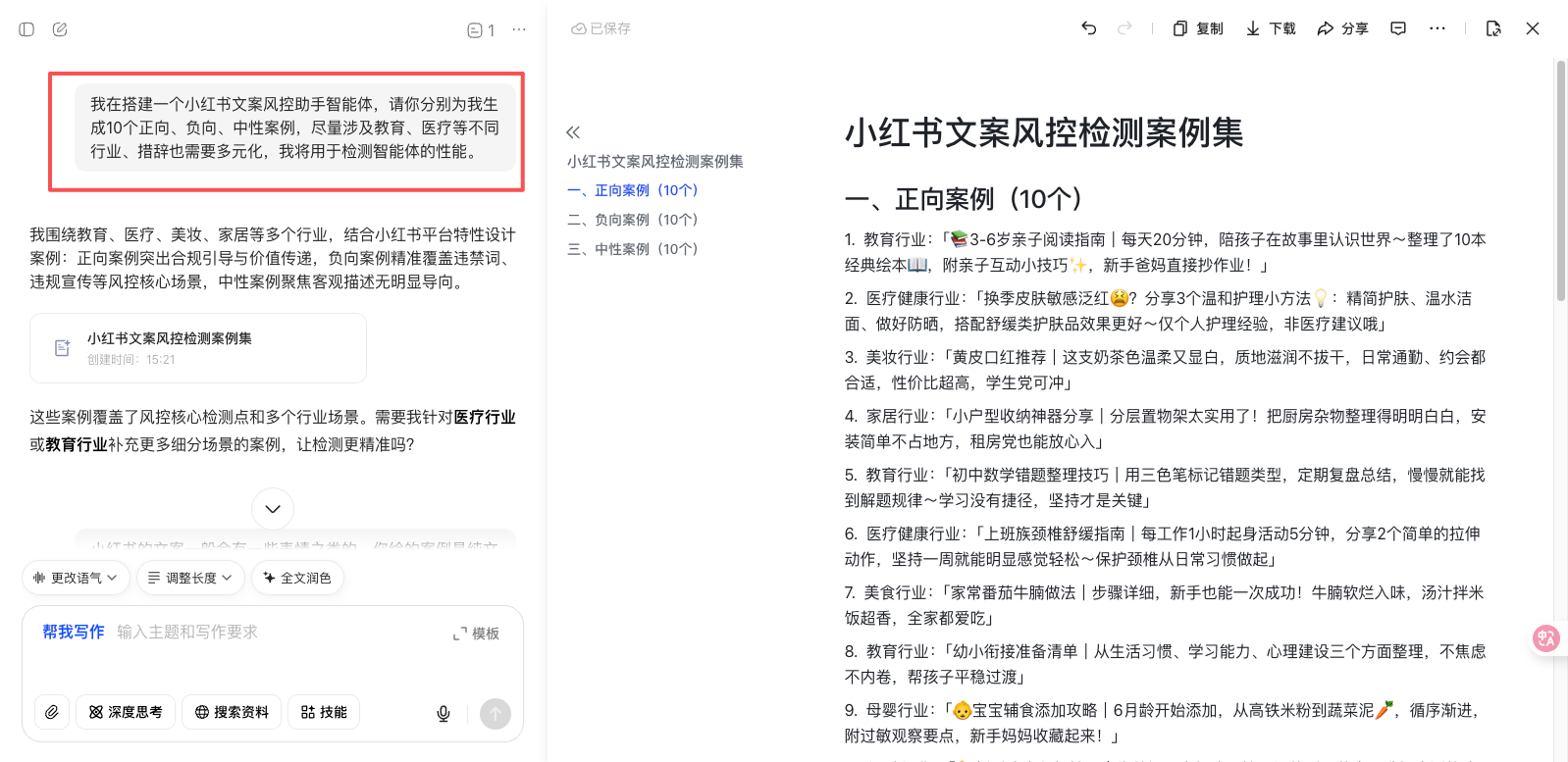Click the send arrow button
1568x762 pixels.
(496, 714)
